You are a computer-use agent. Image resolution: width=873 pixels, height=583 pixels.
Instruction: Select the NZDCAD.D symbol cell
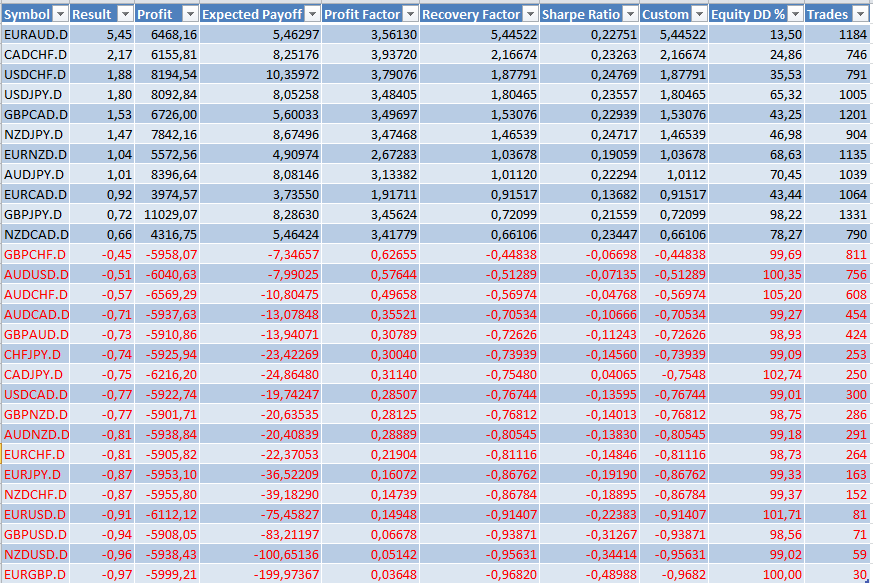pos(35,235)
